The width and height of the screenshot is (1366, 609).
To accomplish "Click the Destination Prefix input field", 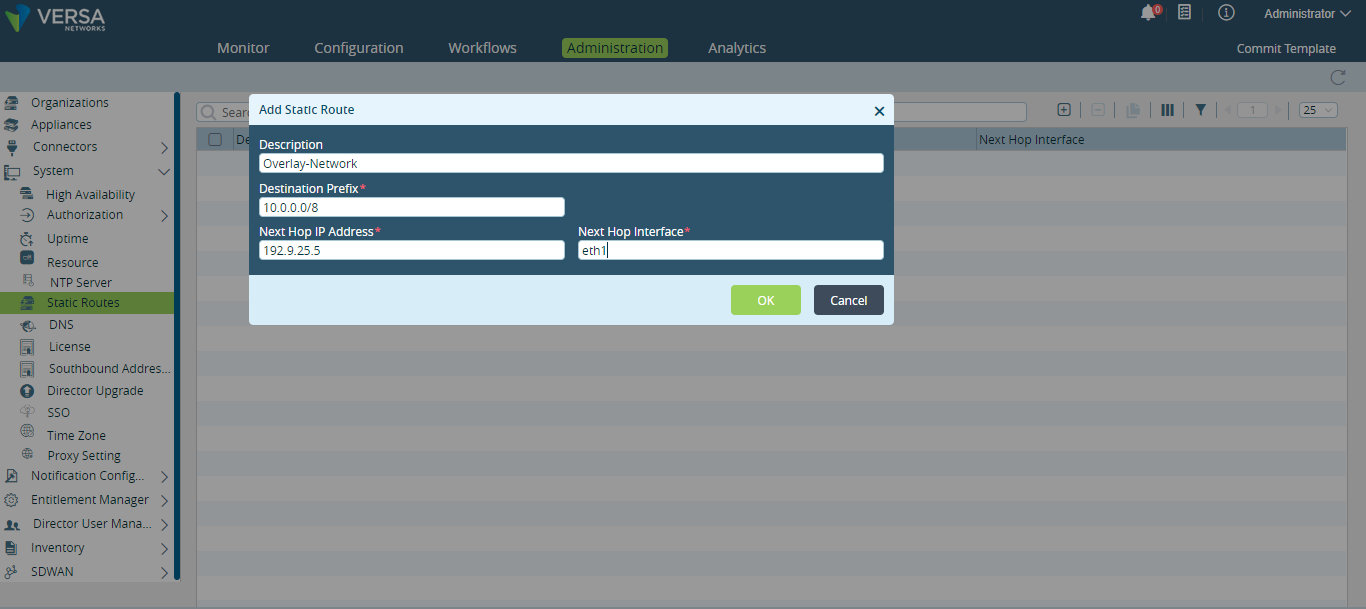I will 411,207.
